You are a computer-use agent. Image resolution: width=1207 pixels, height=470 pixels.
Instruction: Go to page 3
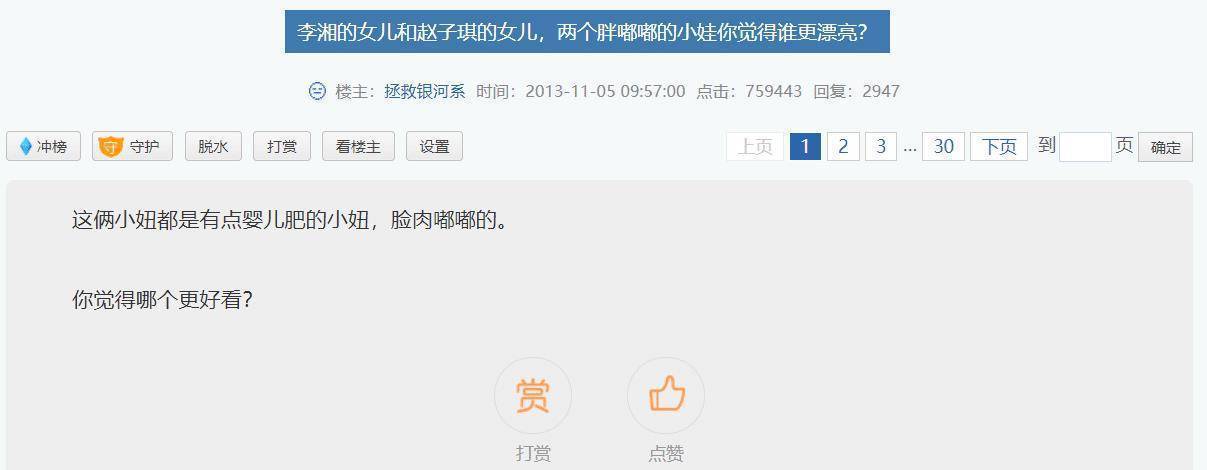click(881, 147)
